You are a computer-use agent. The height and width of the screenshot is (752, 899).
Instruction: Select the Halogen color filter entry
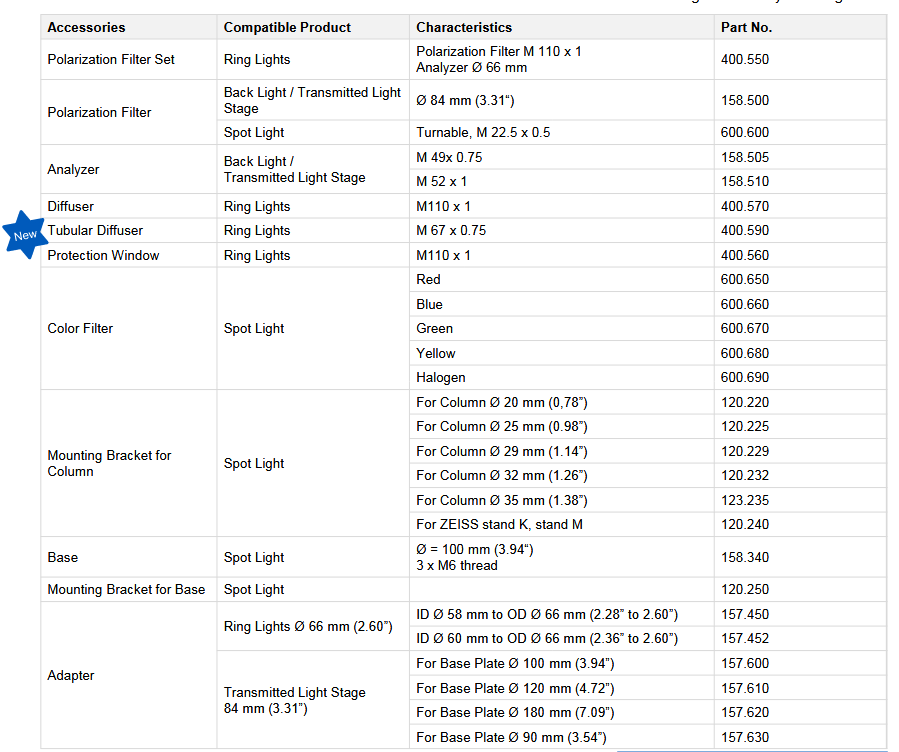(441, 378)
